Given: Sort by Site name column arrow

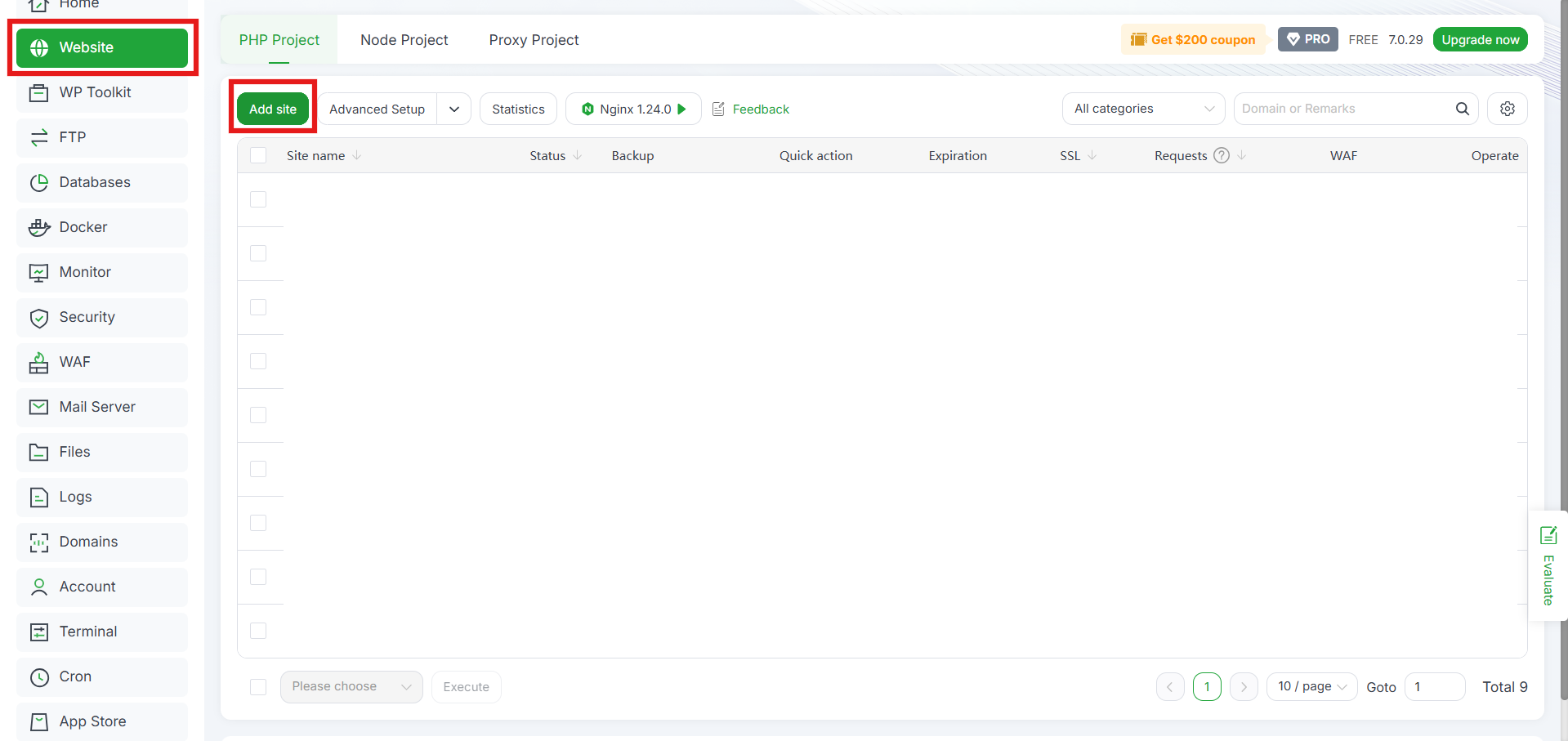Looking at the screenshot, I should click(x=357, y=155).
